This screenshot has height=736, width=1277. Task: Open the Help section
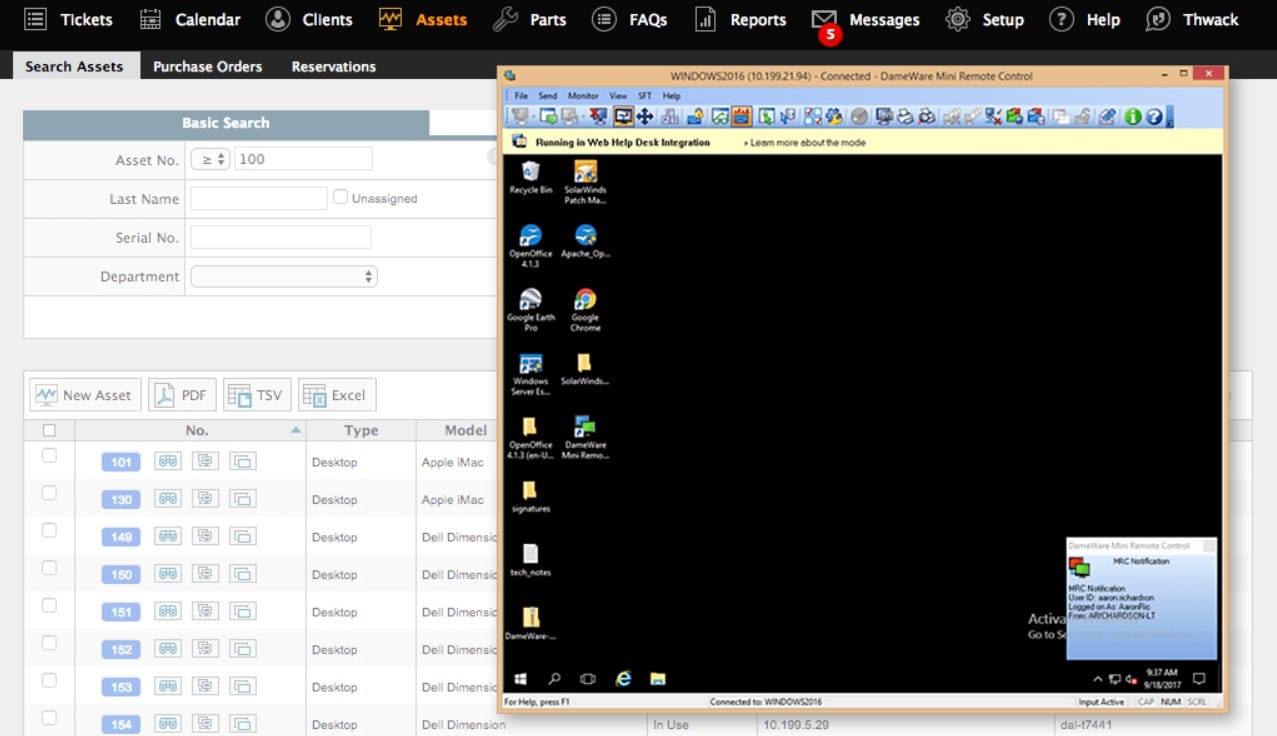coord(1085,19)
